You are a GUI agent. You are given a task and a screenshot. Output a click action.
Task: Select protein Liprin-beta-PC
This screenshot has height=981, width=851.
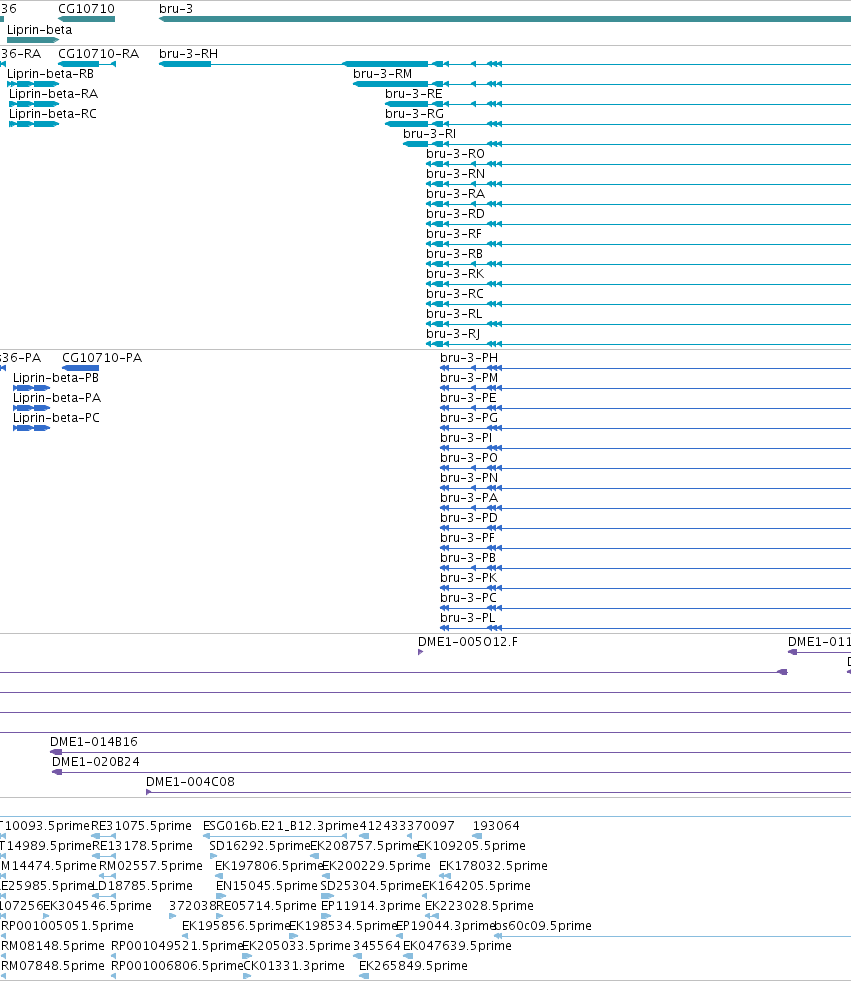click(x=56, y=418)
